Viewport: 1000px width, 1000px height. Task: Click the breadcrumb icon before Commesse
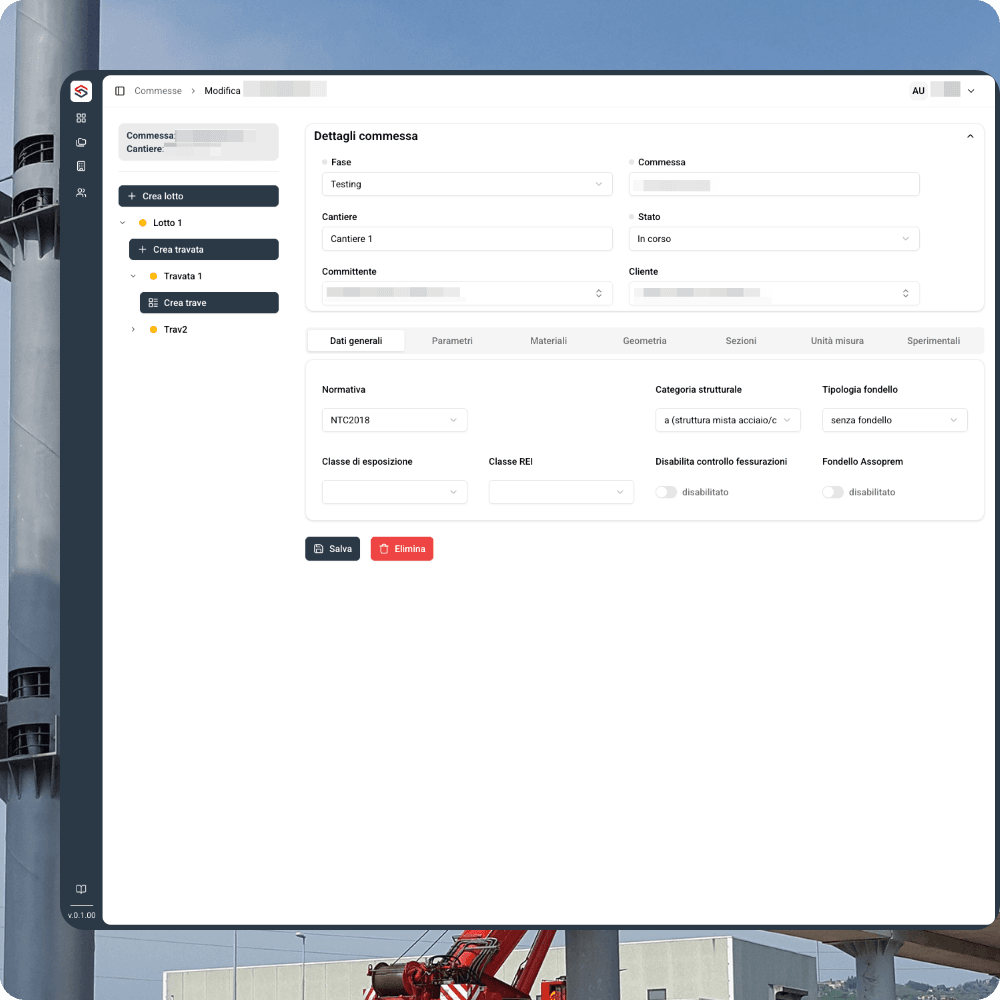pyautogui.click(x=119, y=90)
